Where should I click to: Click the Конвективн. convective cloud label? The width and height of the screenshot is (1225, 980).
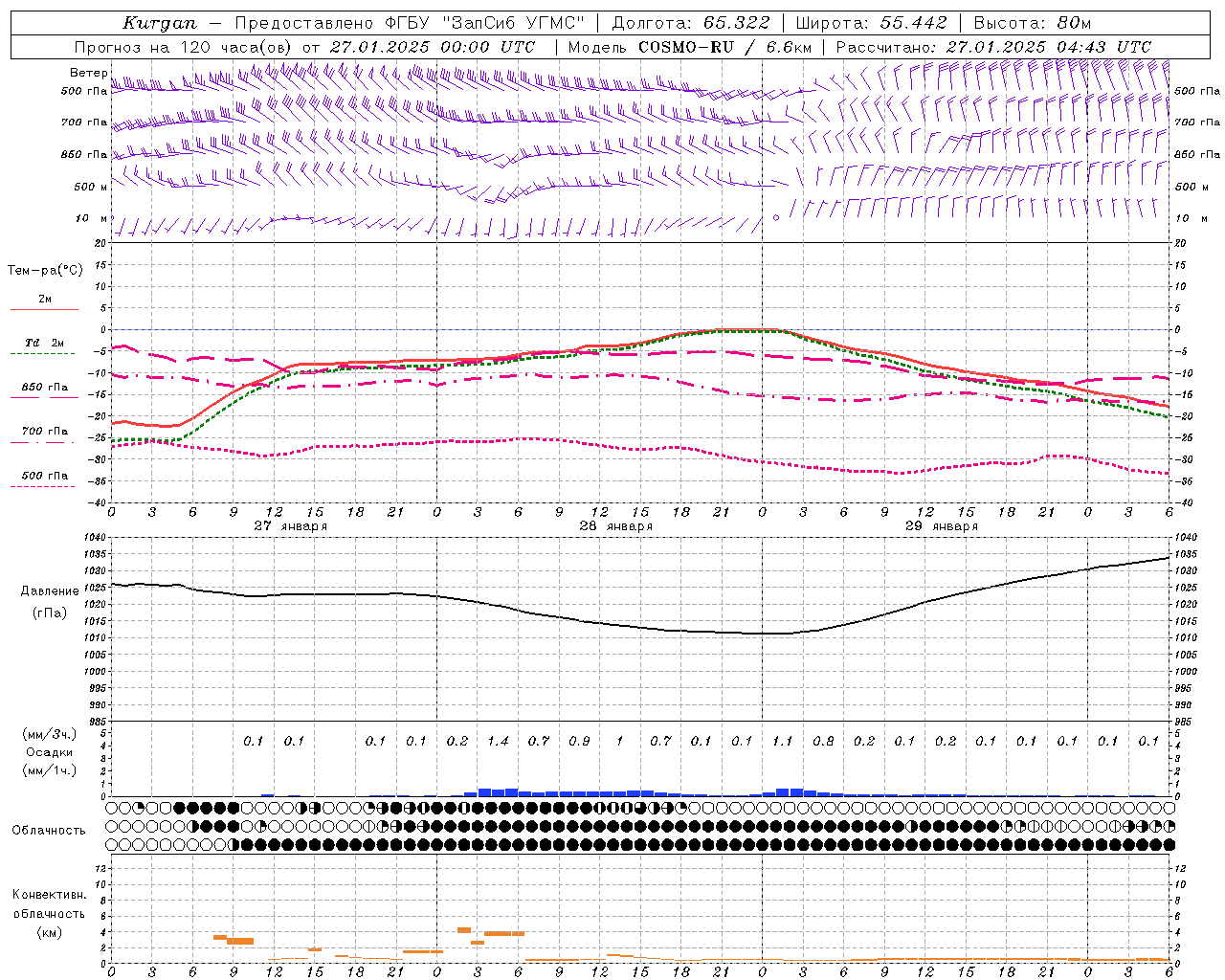pos(49,895)
